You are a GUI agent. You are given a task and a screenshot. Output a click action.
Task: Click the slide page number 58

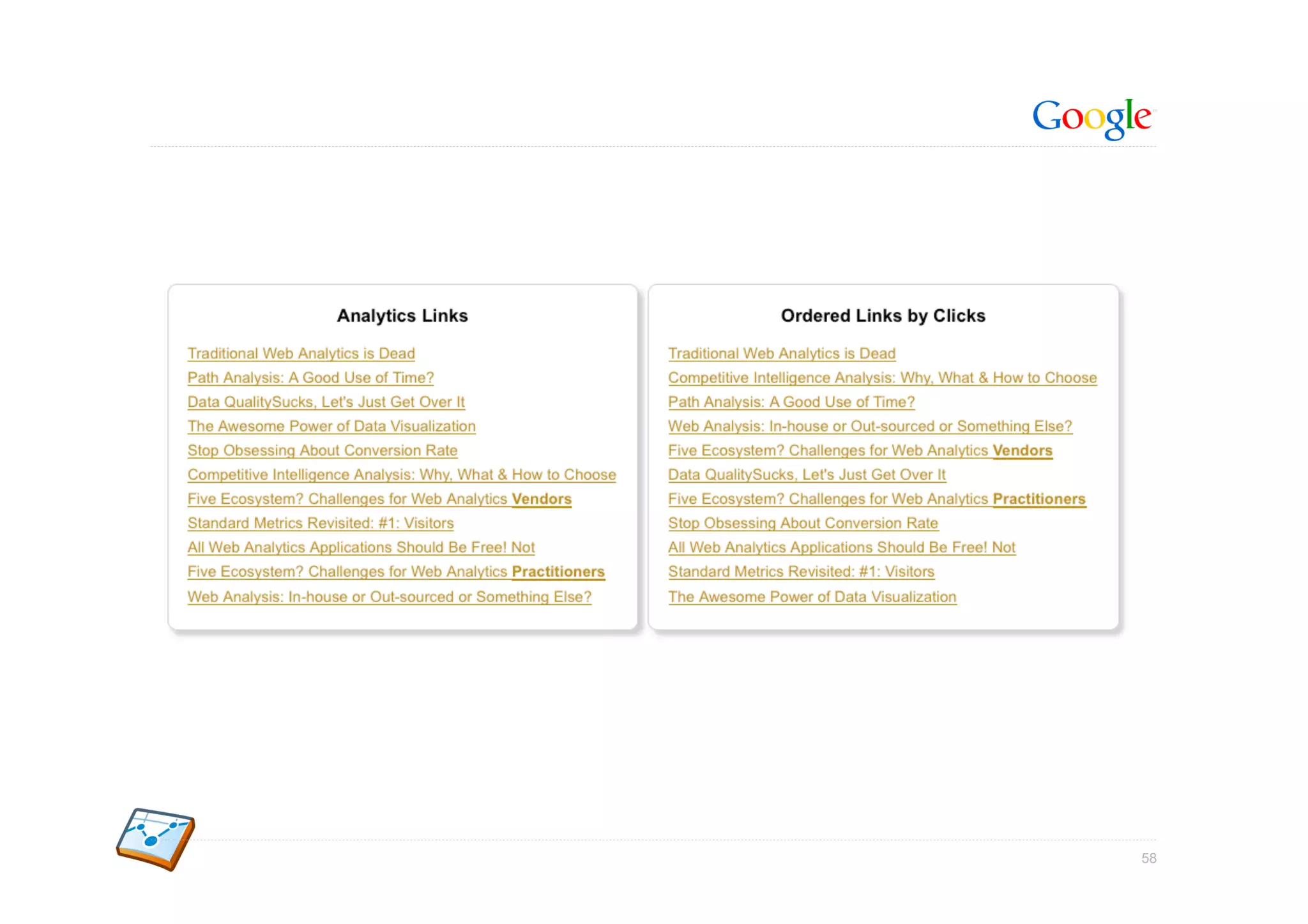(1148, 858)
